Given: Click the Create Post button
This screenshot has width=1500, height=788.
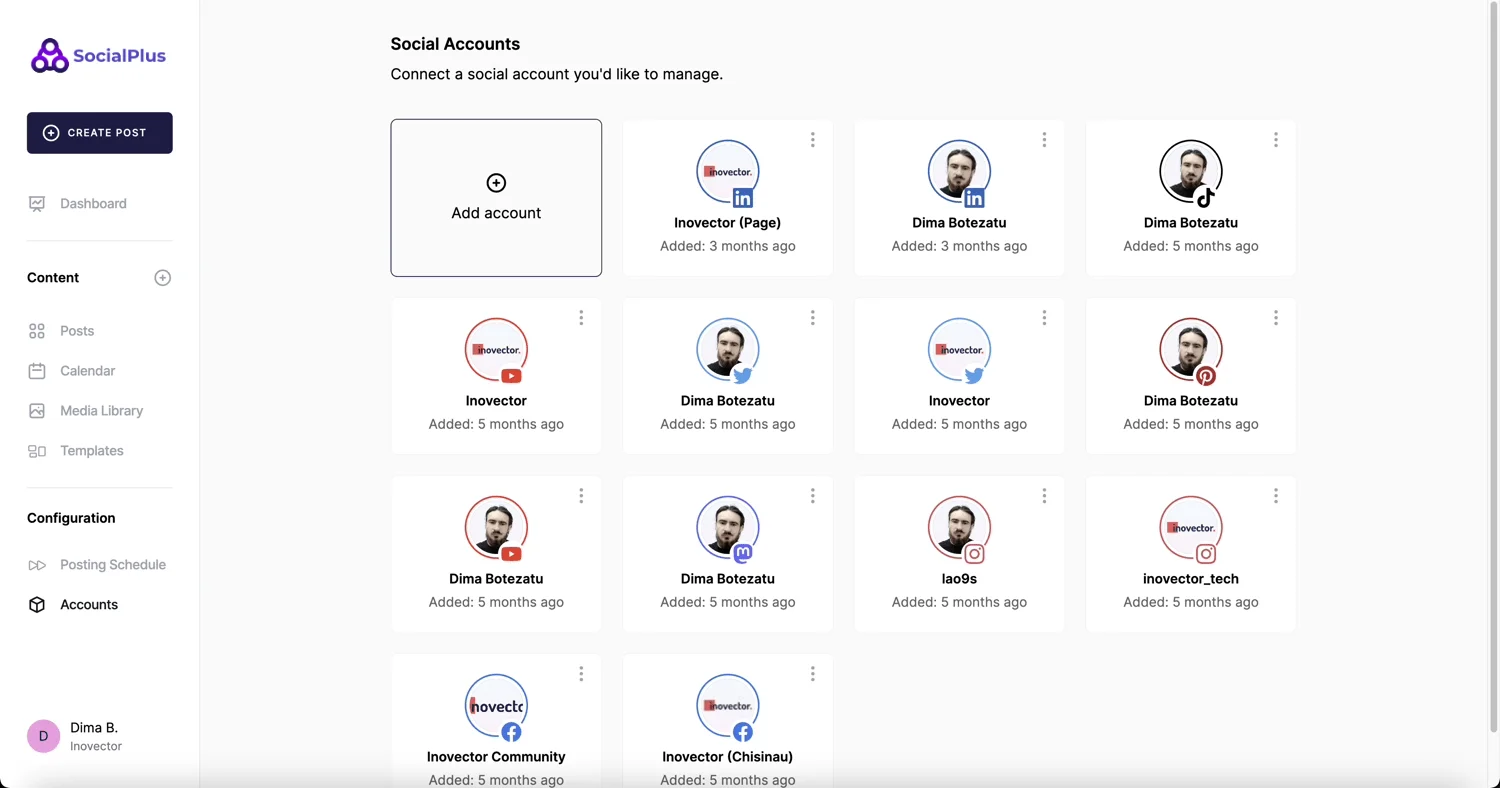Looking at the screenshot, I should tap(99, 132).
